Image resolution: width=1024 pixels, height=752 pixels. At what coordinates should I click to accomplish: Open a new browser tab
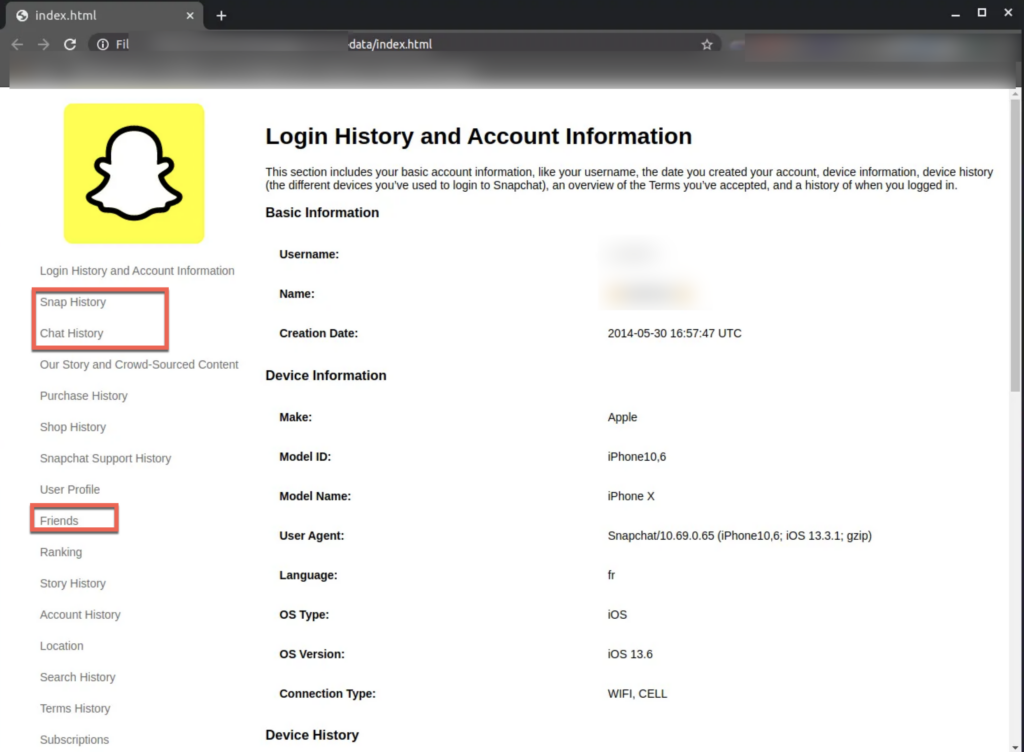pos(221,15)
